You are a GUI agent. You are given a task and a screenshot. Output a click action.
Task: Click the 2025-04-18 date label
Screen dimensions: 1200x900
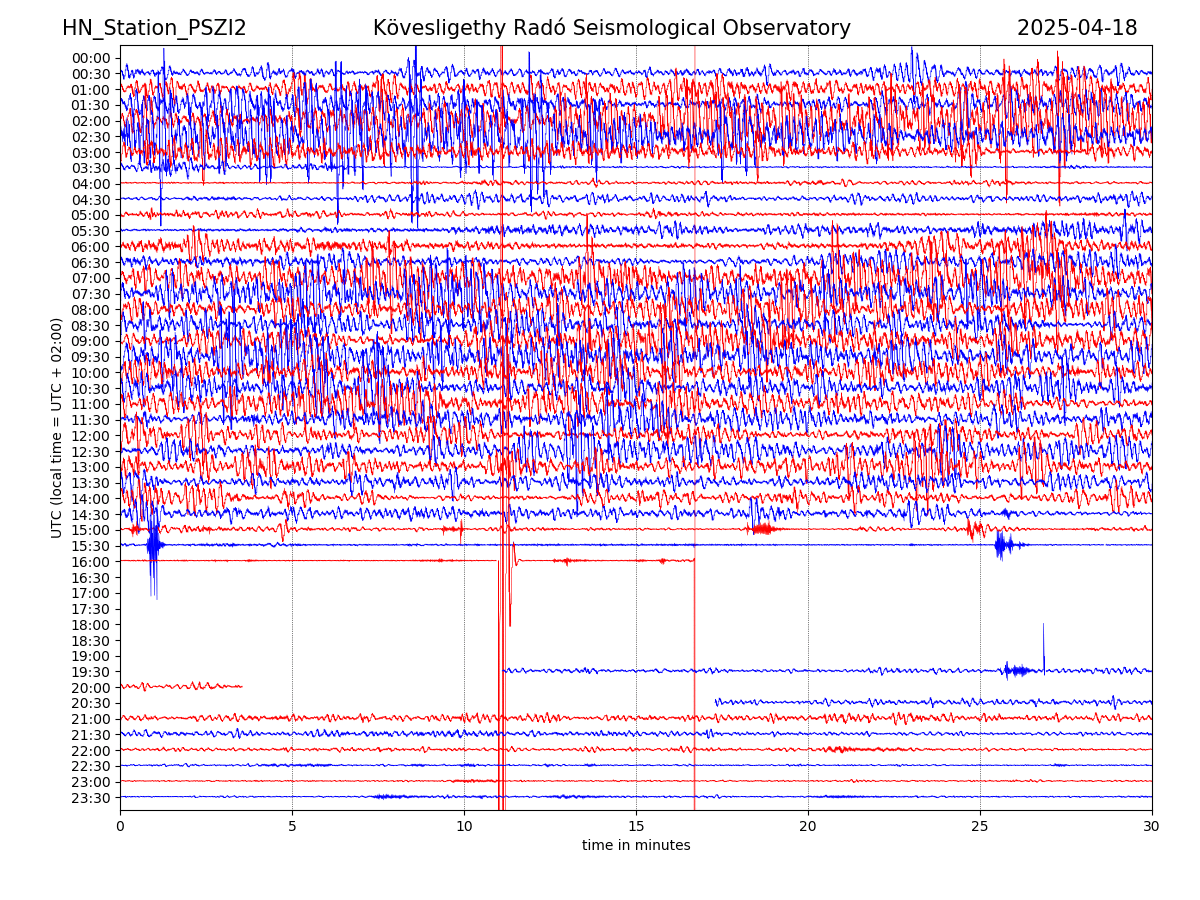(1076, 29)
